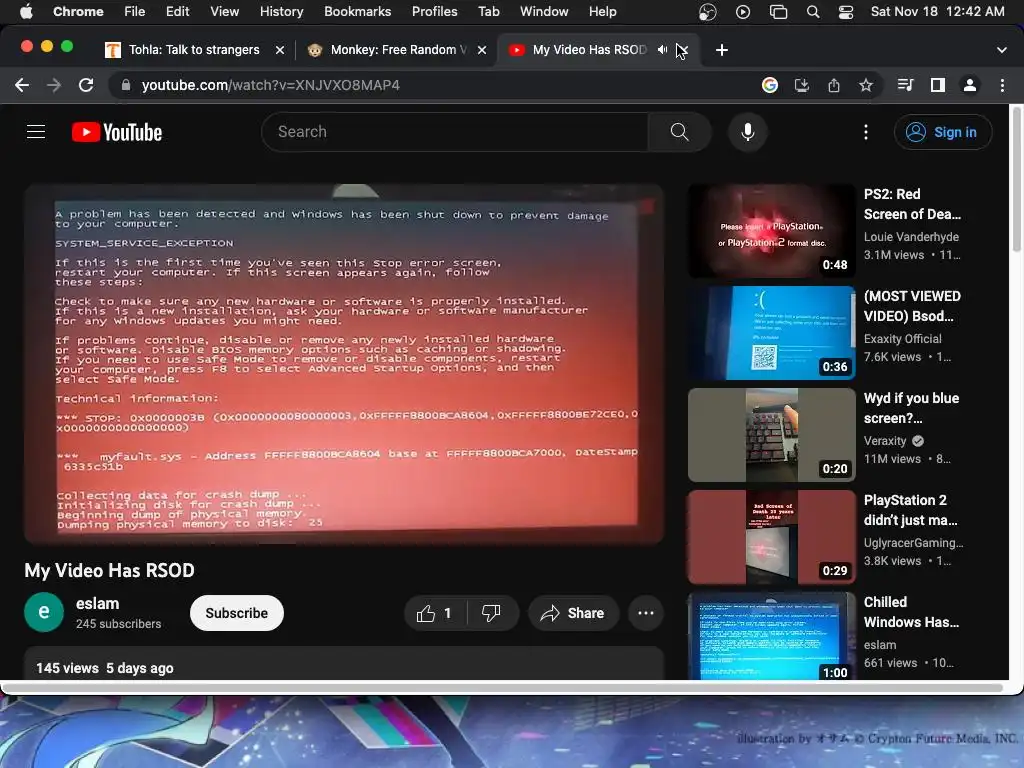Bookmark this page with the star

866,85
